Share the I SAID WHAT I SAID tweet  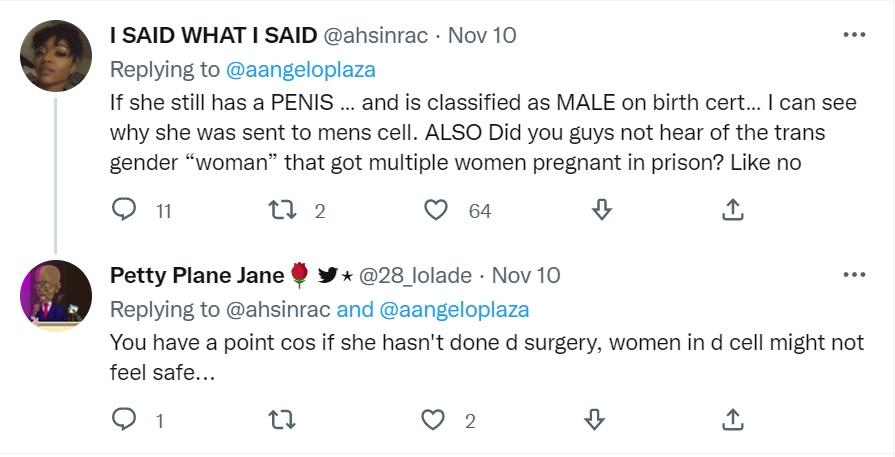732,210
